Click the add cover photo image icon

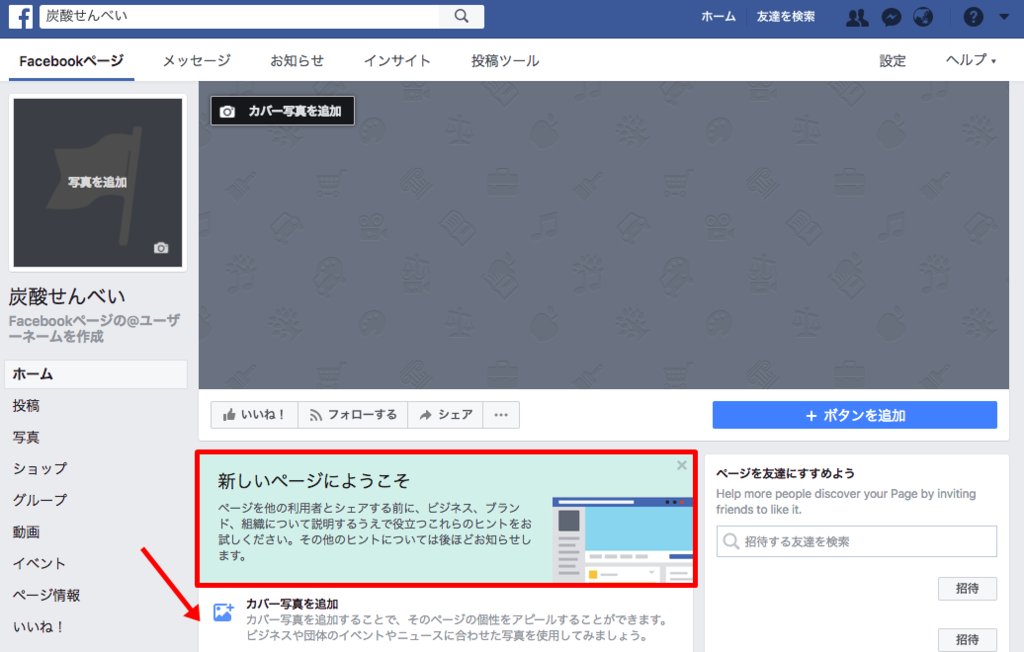(223, 612)
